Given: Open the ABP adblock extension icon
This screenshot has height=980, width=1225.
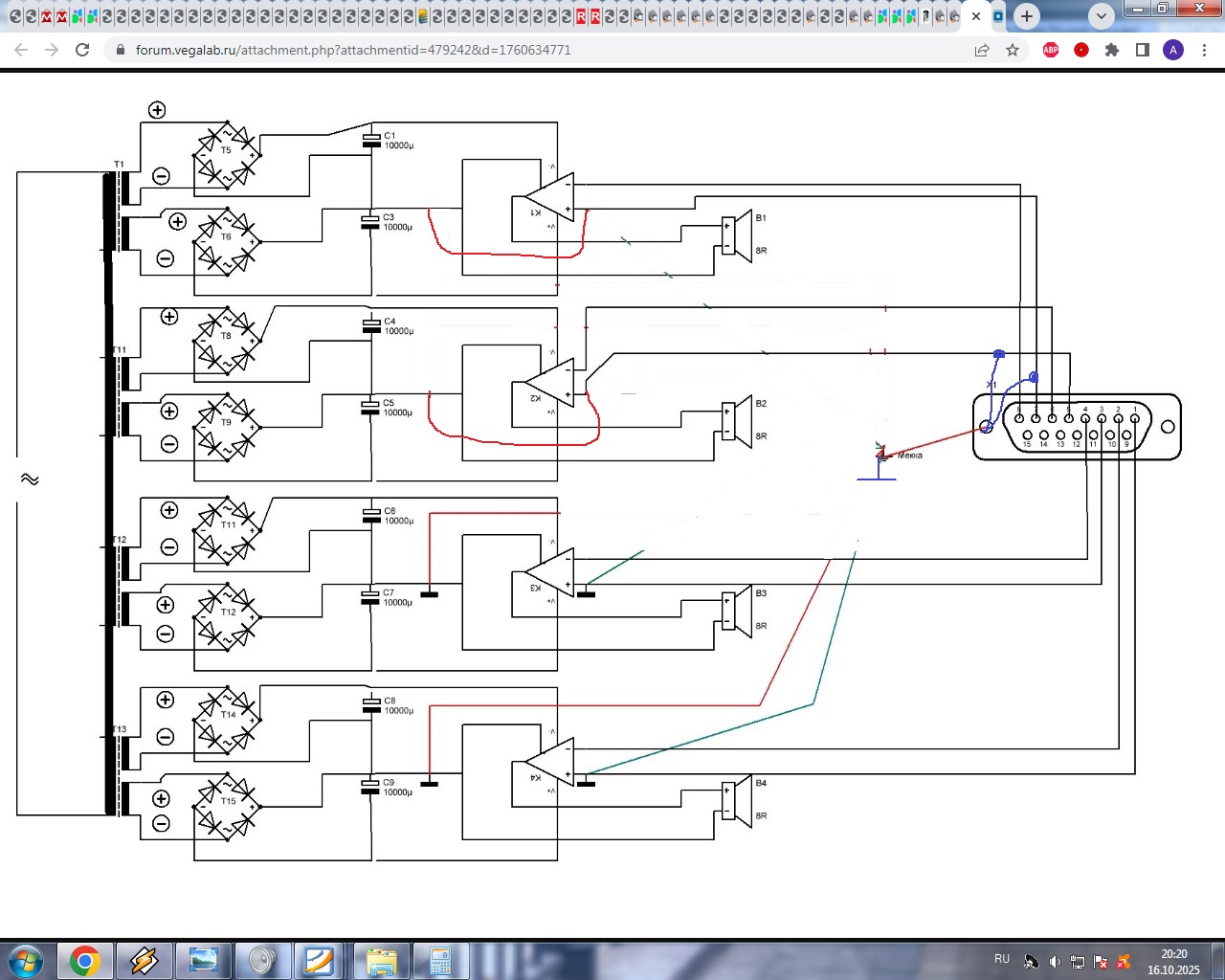Looking at the screenshot, I should click(1051, 50).
